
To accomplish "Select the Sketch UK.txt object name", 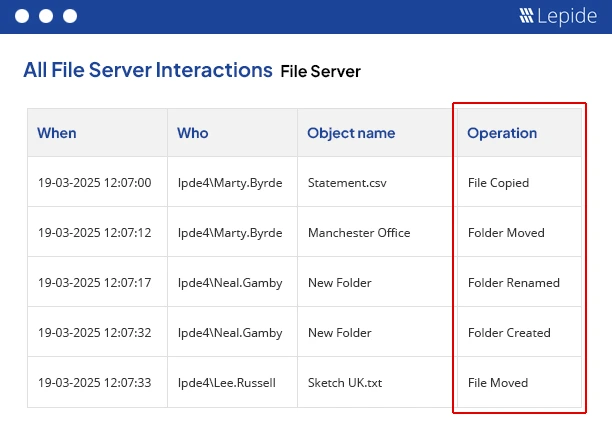I will 345,382.
